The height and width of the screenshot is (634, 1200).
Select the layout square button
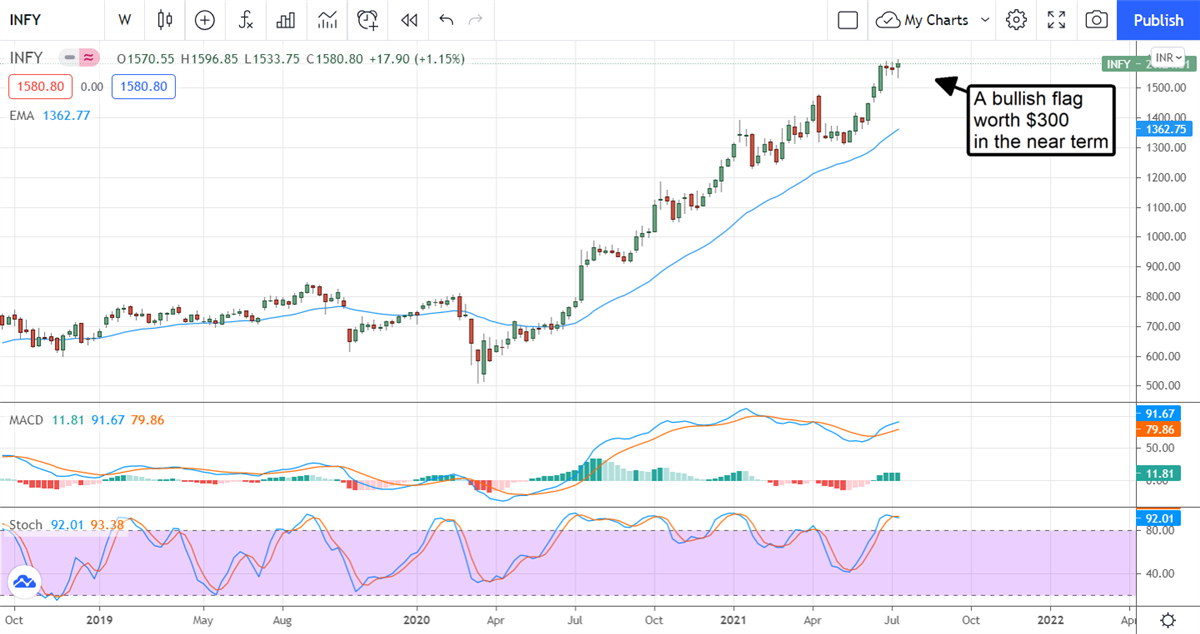pos(848,20)
